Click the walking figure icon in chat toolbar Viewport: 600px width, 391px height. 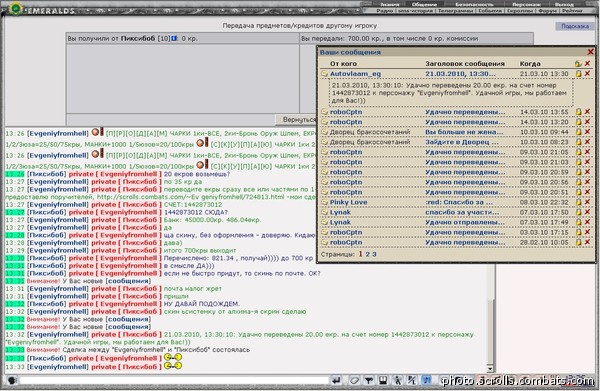398,380
